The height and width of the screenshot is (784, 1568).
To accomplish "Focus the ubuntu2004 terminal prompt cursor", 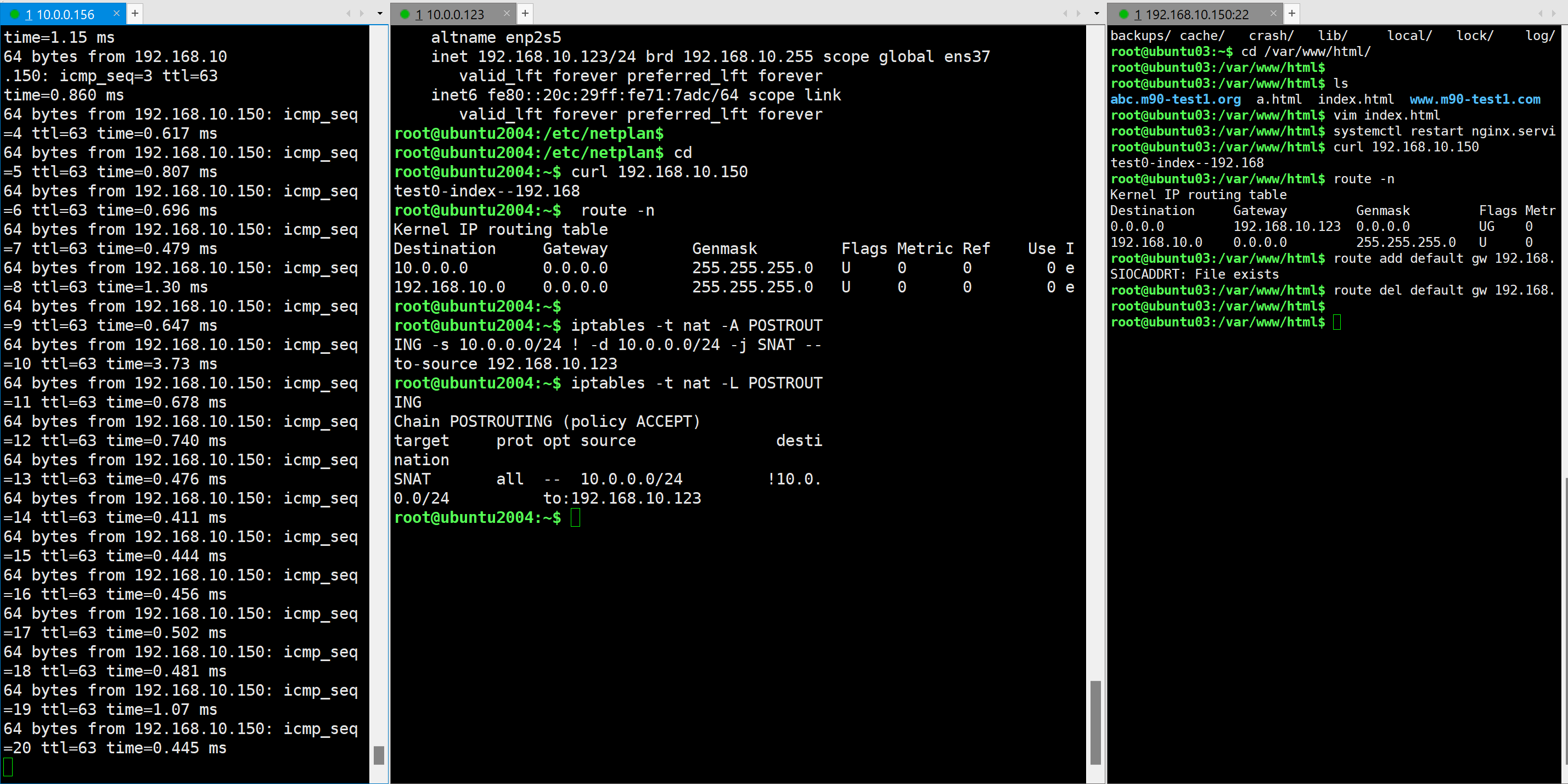I will (x=575, y=517).
